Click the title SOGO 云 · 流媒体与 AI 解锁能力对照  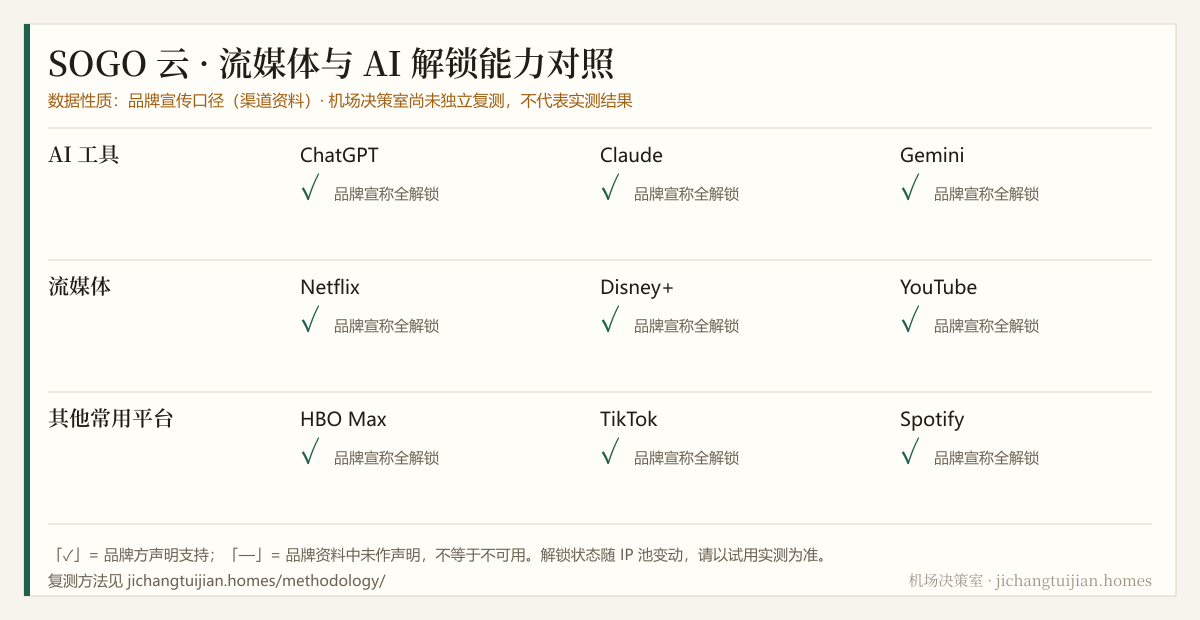coord(331,64)
